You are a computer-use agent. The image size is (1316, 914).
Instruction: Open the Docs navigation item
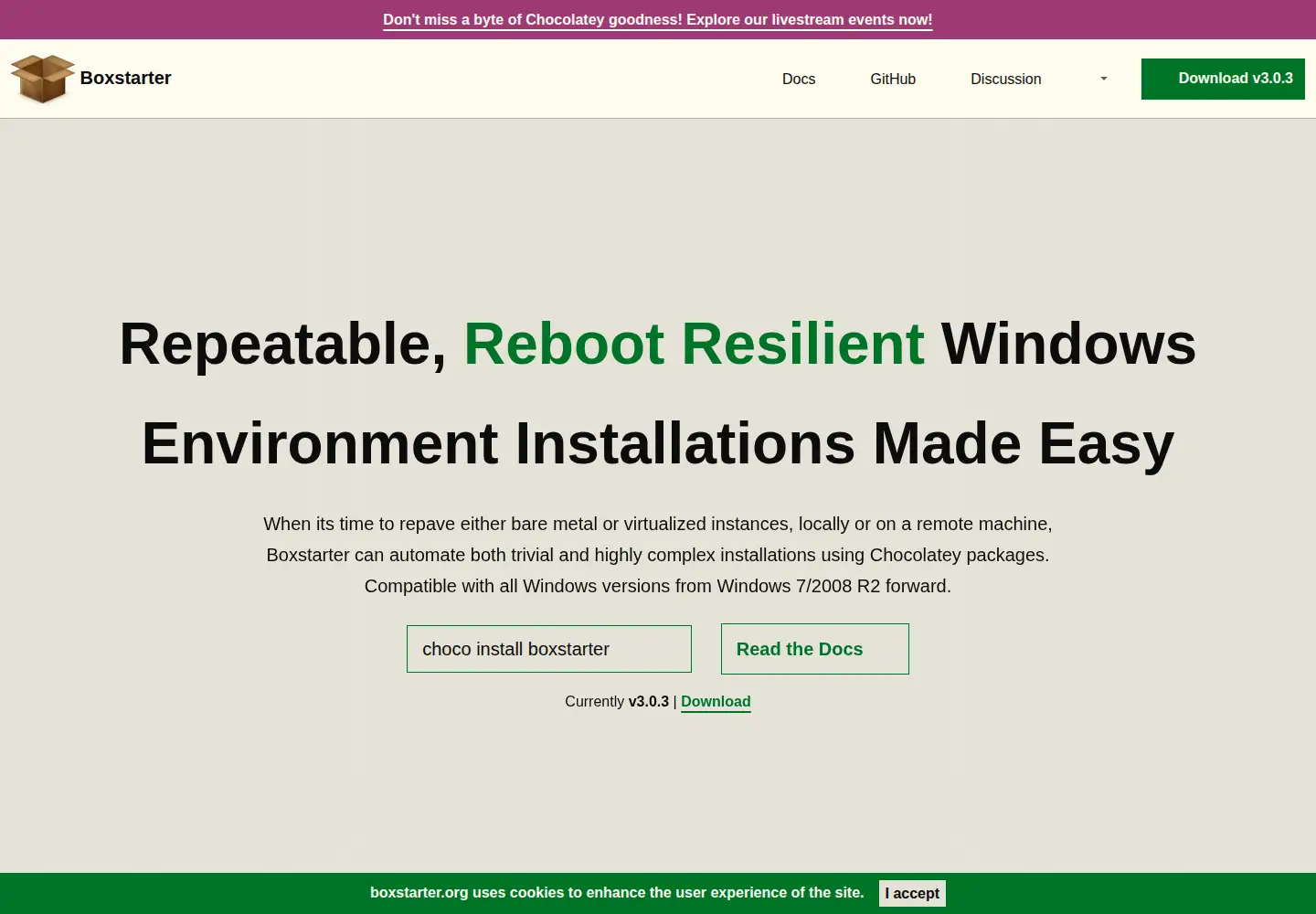pyautogui.click(x=799, y=79)
